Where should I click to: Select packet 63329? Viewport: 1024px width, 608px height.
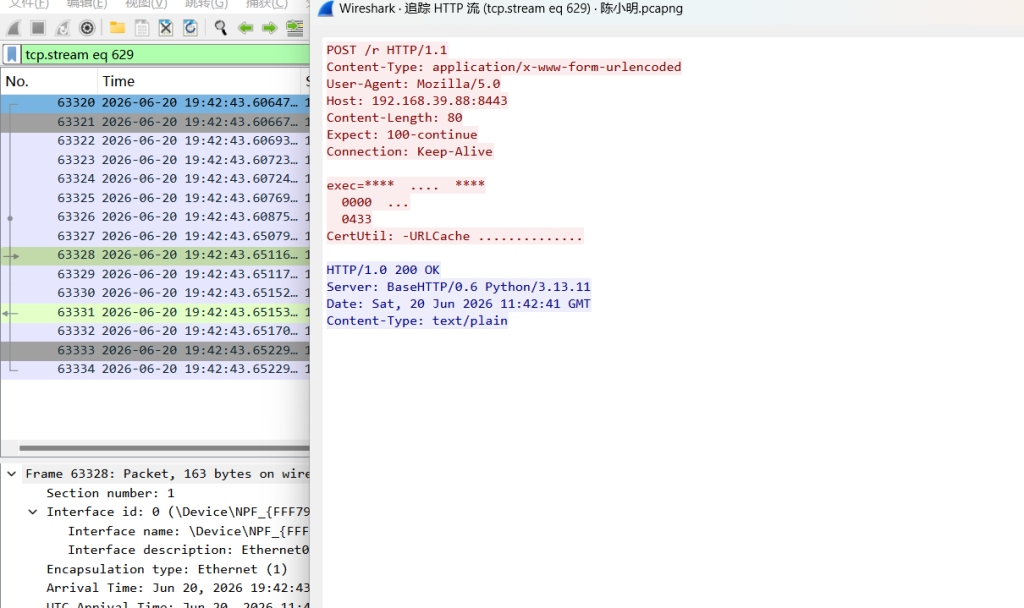[155, 274]
